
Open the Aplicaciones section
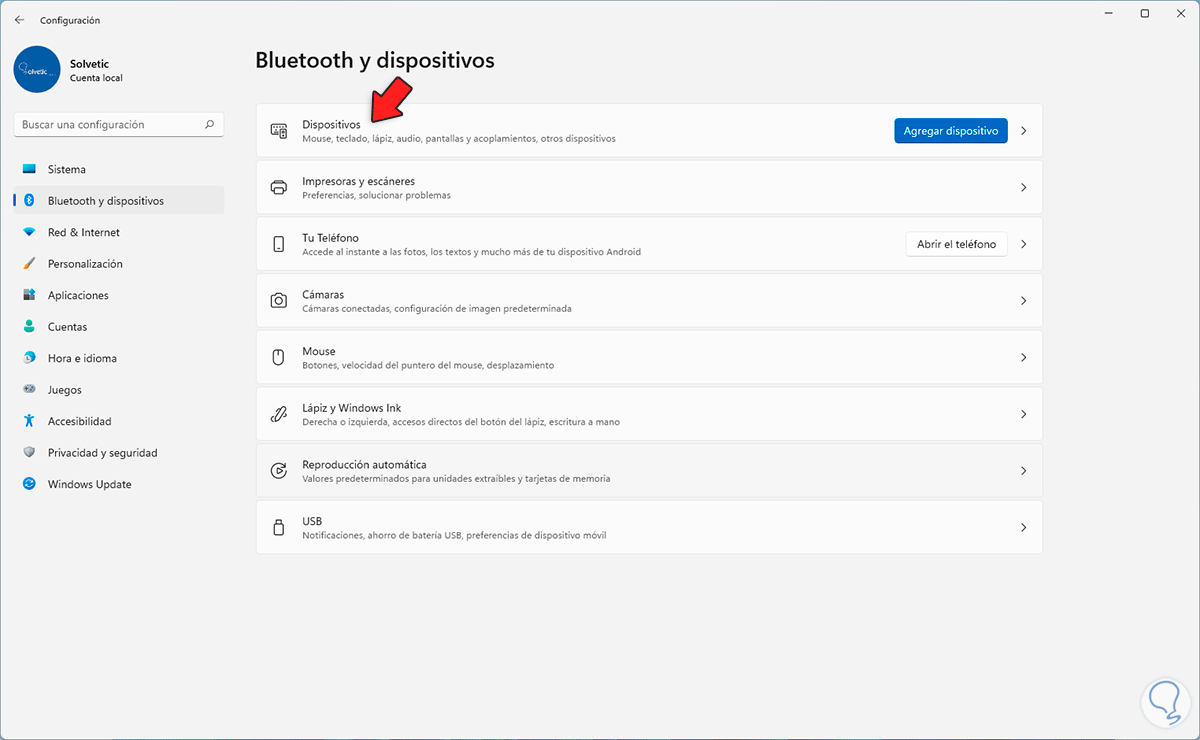point(78,296)
